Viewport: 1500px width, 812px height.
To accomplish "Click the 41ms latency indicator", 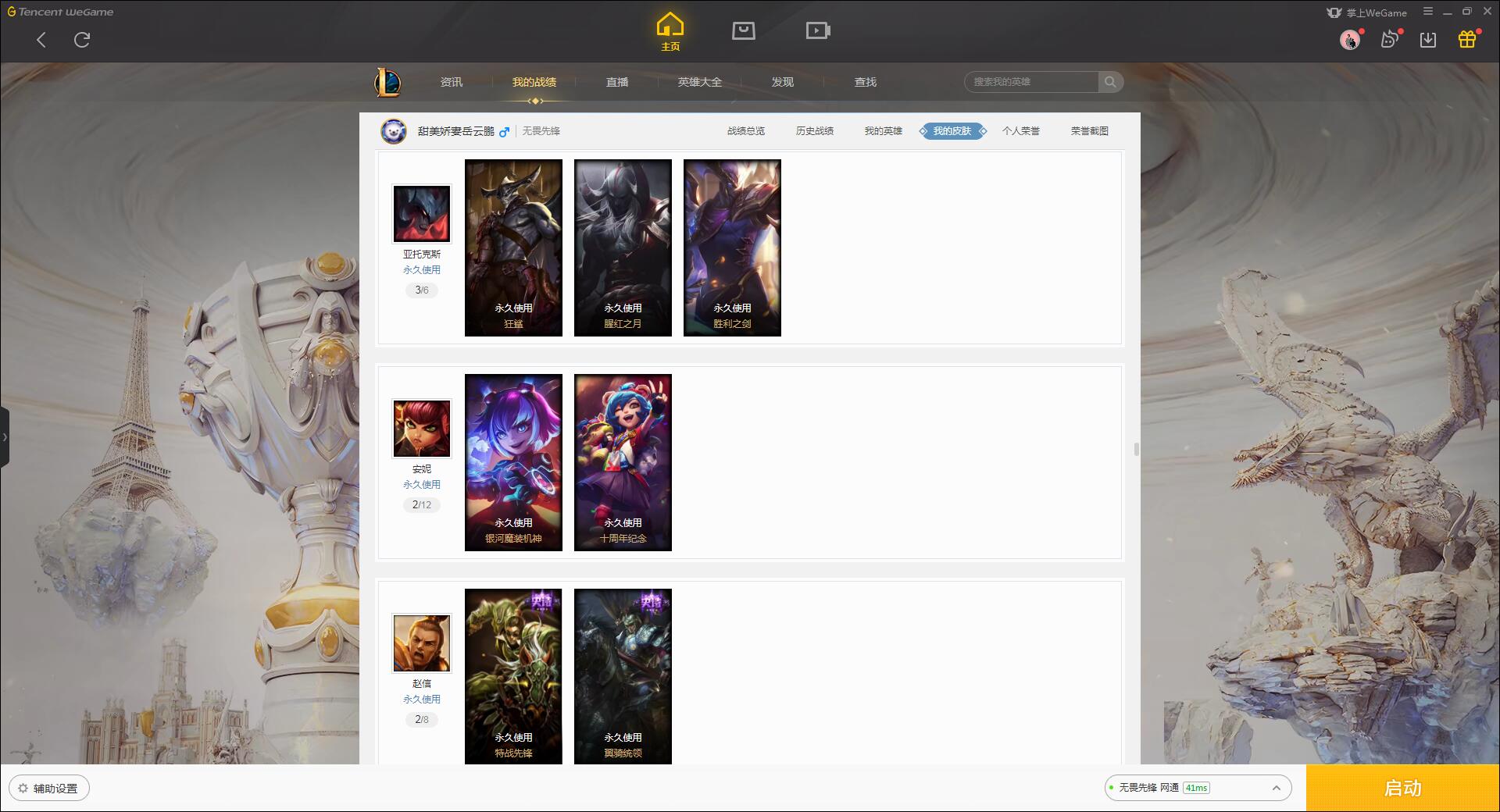I will click(1196, 788).
